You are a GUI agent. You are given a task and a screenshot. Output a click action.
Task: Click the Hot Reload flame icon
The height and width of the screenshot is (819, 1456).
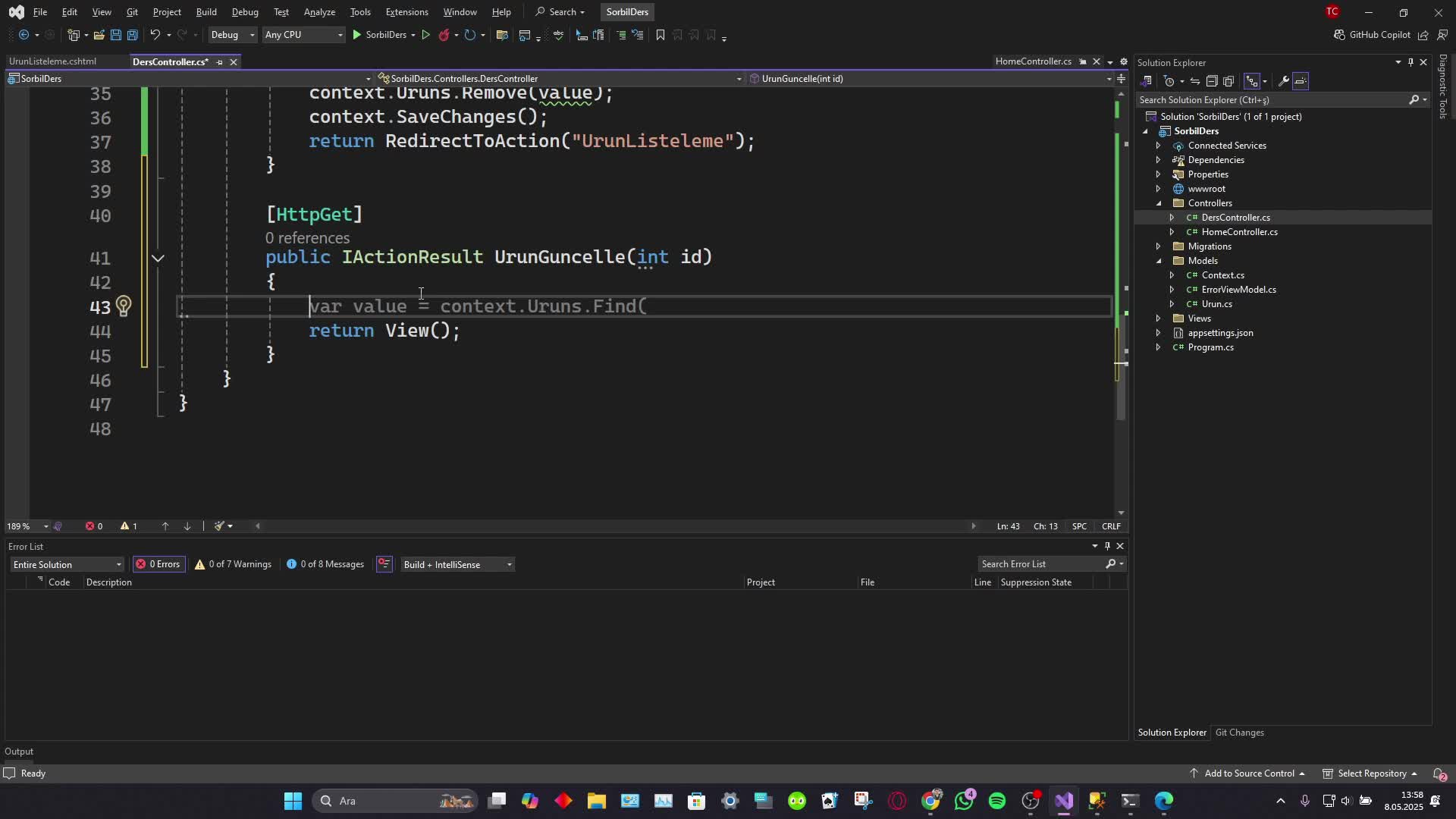click(444, 35)
